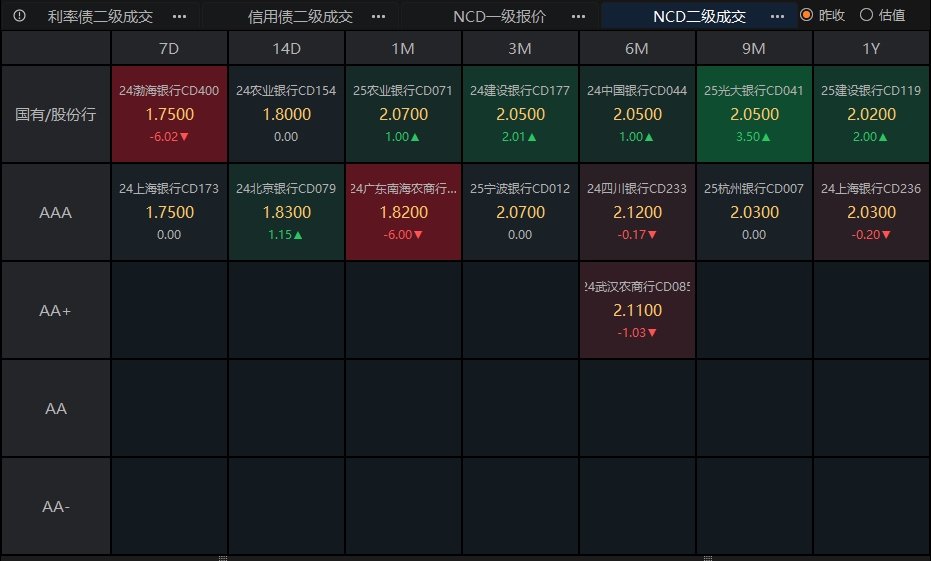Screen dimensions: 931x561
Task: Click the 24北京银行CD079 cell
Action: point(286,212)
